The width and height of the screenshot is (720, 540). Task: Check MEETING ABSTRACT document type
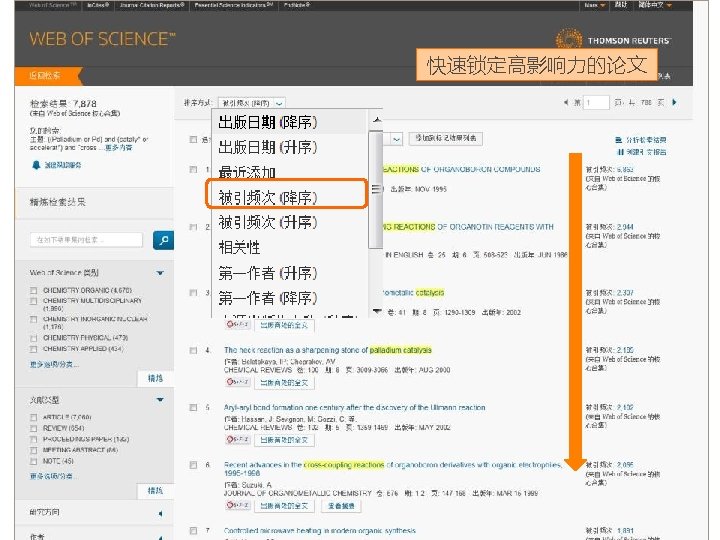[x=33, y=450]
